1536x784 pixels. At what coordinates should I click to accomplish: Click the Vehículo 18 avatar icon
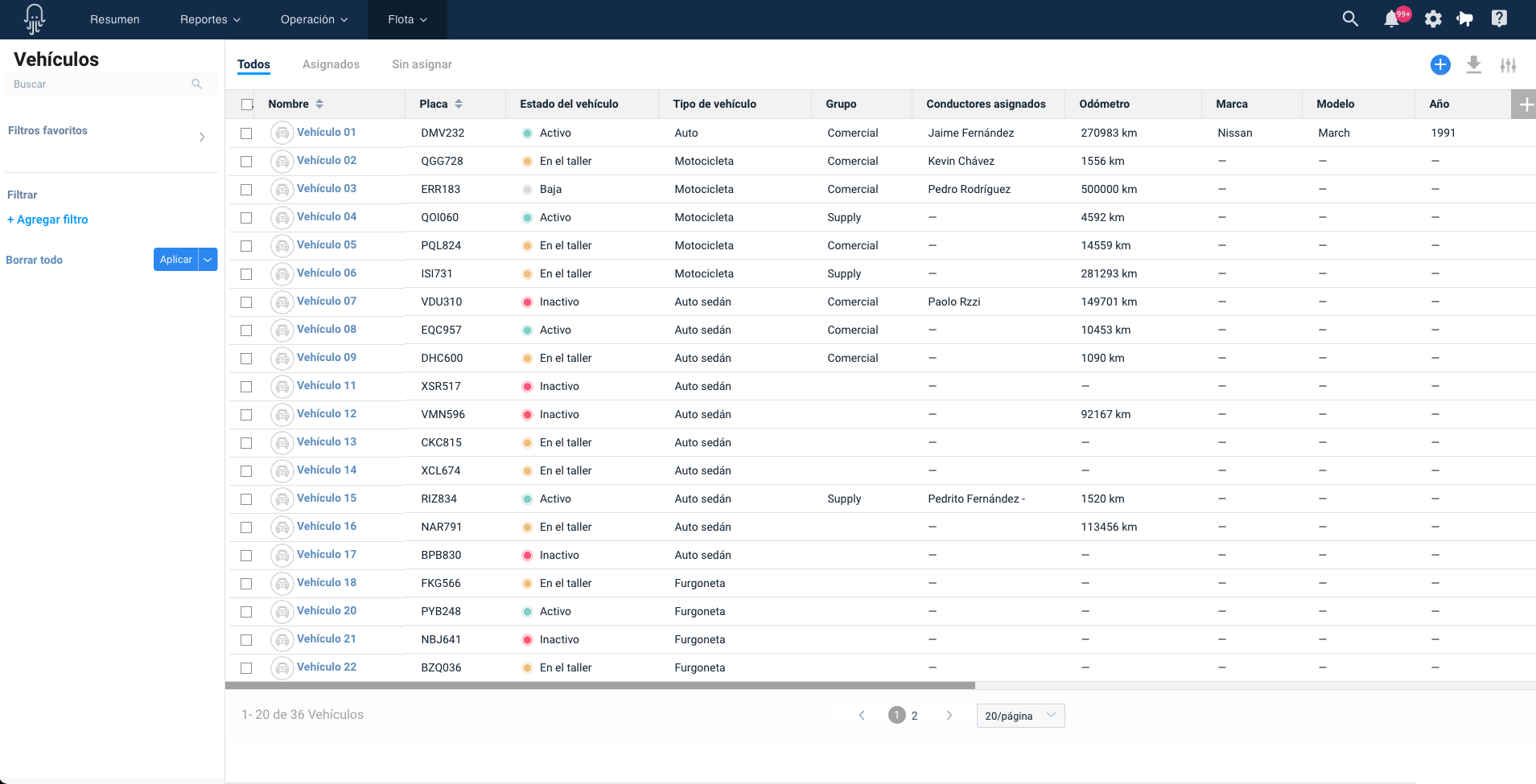pyautogui.click(x=282, y=583)
